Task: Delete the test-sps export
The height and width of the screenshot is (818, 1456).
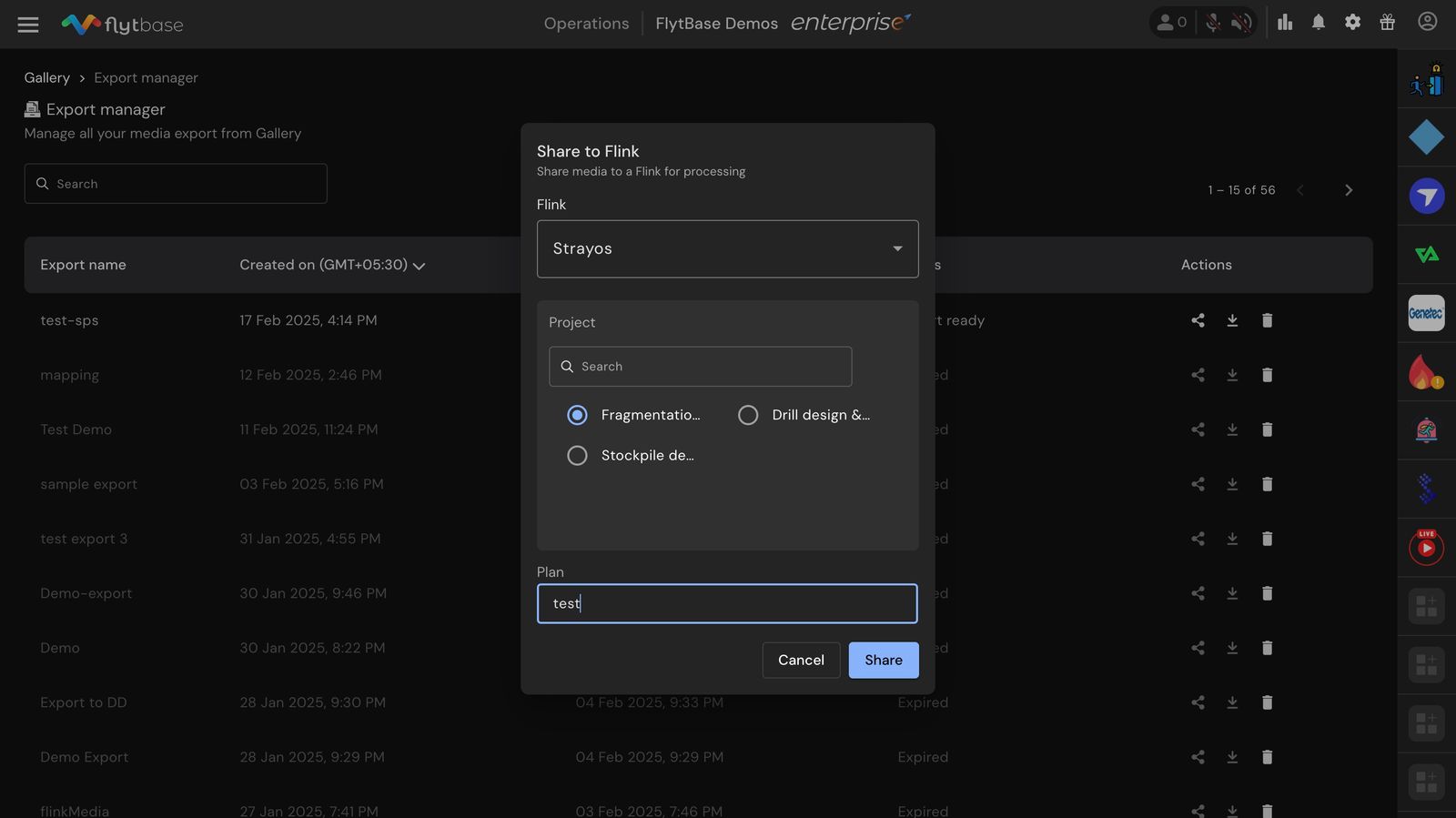Action: [1267, 320]
